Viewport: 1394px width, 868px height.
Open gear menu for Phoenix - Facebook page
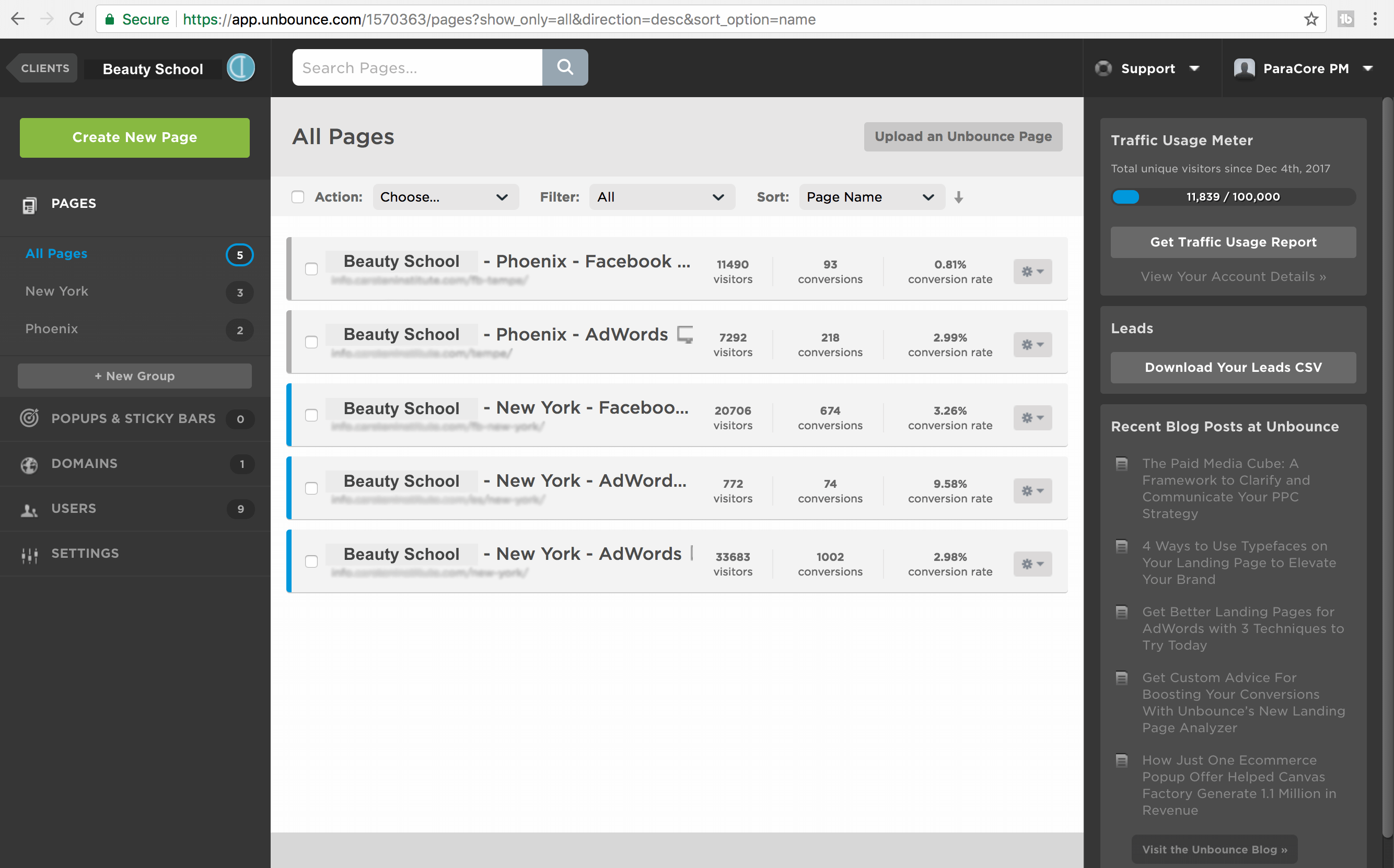[1032, 272]
